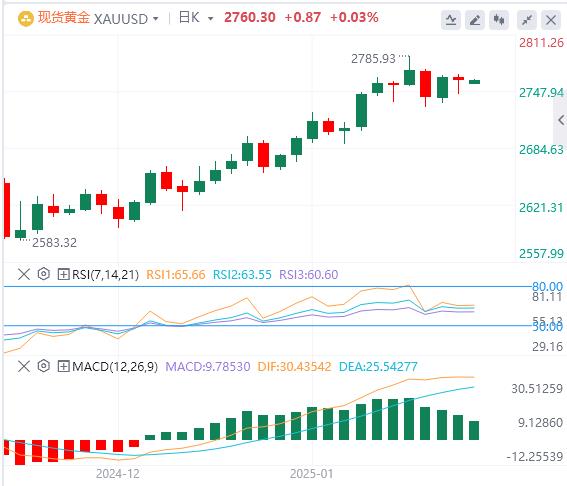Click the RSI3:60.60 value
Screen dimensions: 567x486
308,274
